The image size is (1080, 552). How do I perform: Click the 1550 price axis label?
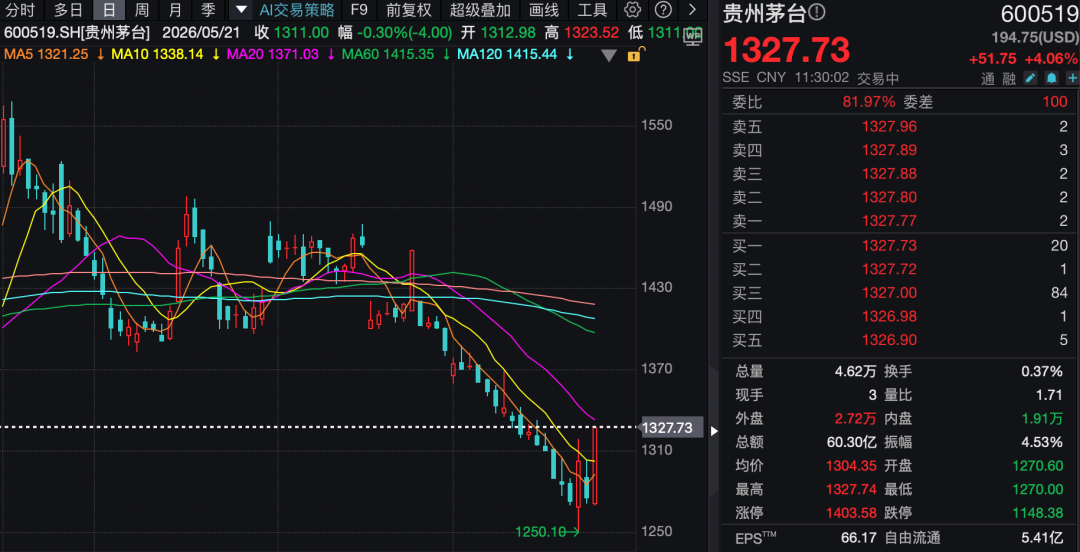(x=656, y=125)
